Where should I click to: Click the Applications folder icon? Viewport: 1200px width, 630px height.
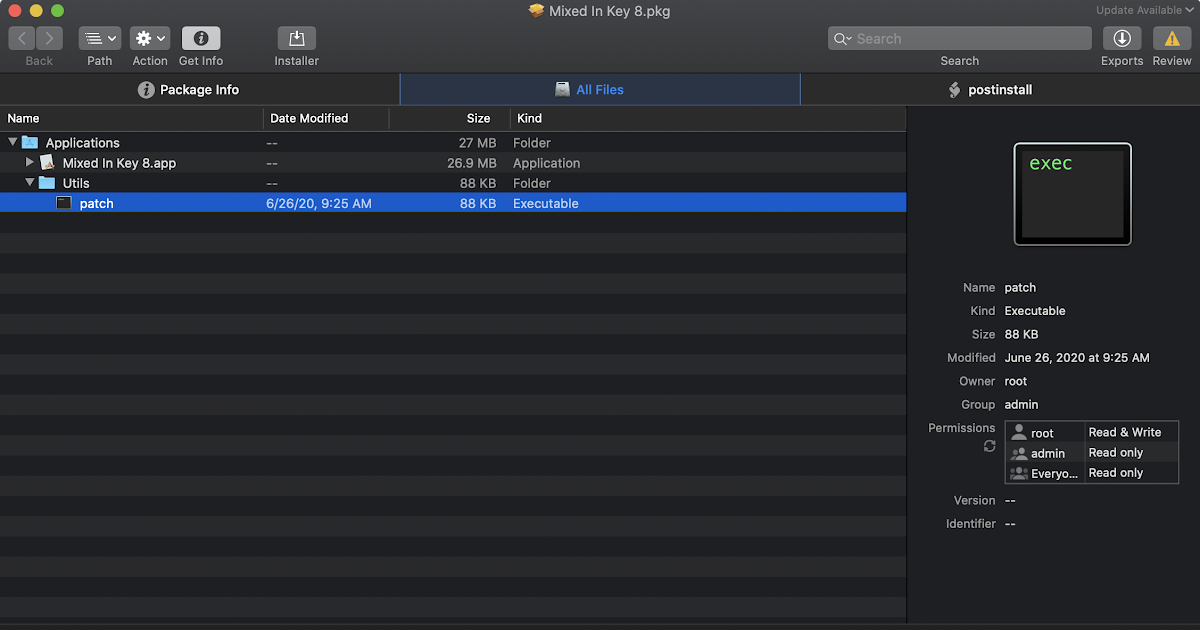(x=30, y=143)
